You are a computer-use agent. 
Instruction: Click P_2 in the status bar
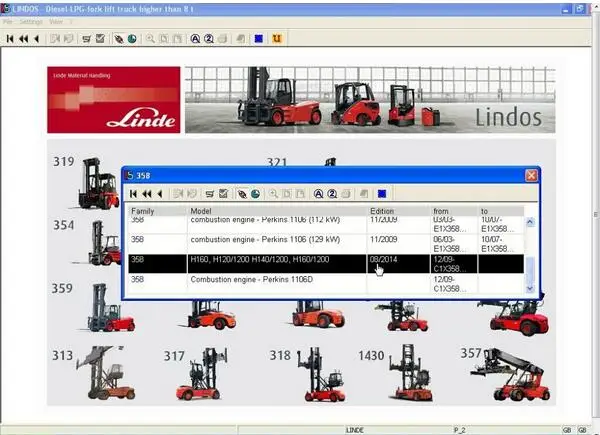coord(459,430)
